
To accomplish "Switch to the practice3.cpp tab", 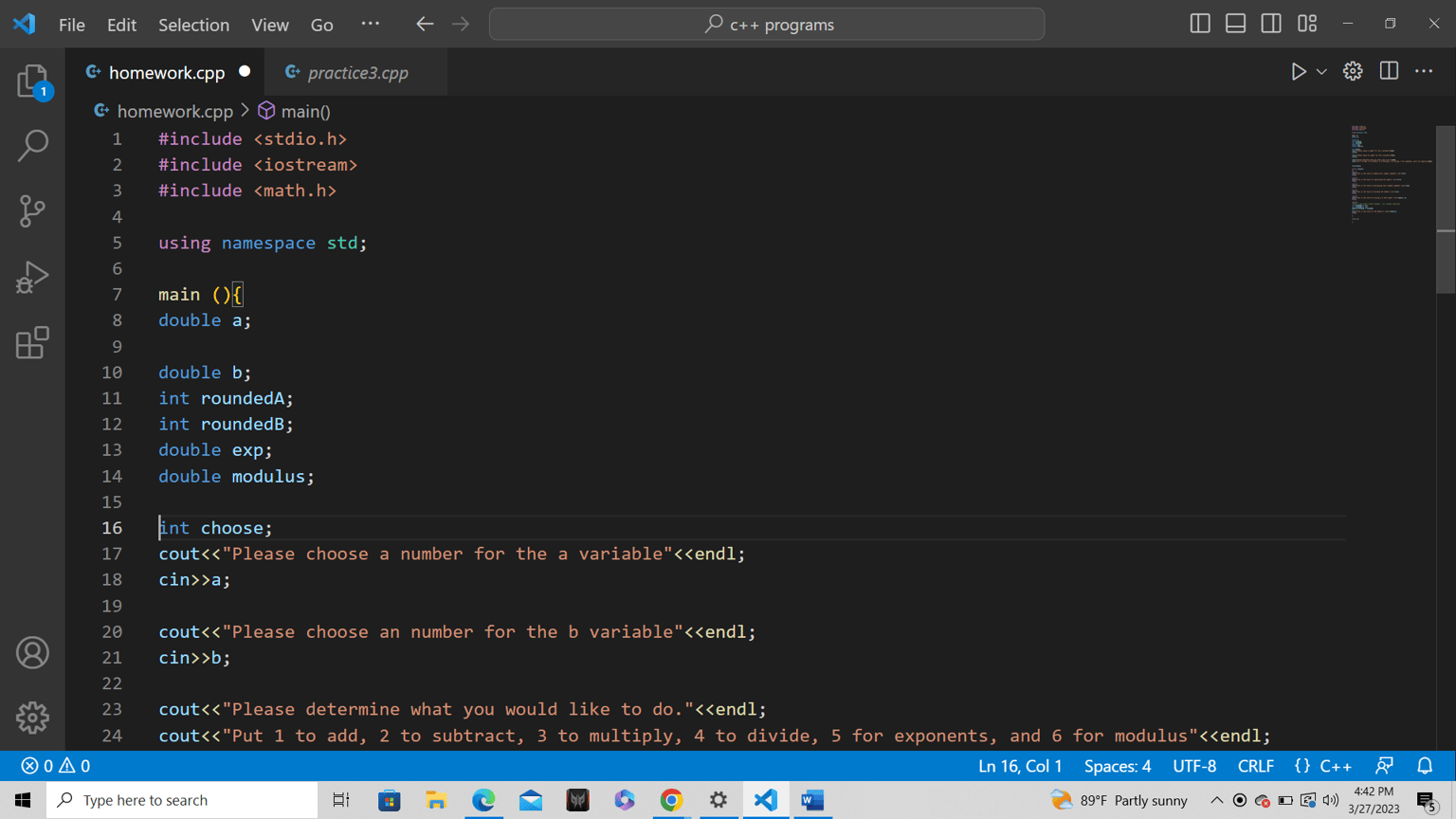I will click(x=357, y=72).
